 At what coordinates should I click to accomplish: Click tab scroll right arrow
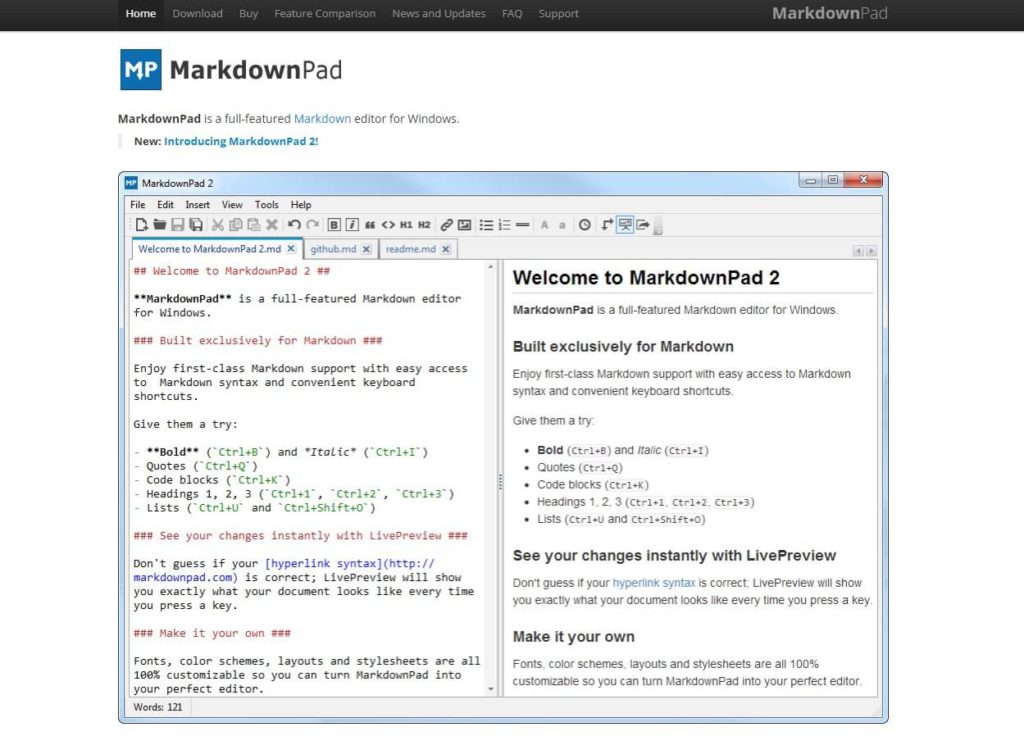pyautogui.click(x=871, y=251)
